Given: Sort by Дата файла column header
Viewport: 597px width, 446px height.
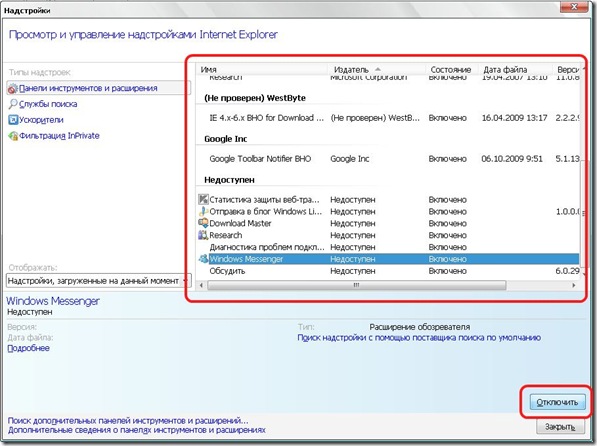Looking at the screenshot, I should (x=514, y=70).
